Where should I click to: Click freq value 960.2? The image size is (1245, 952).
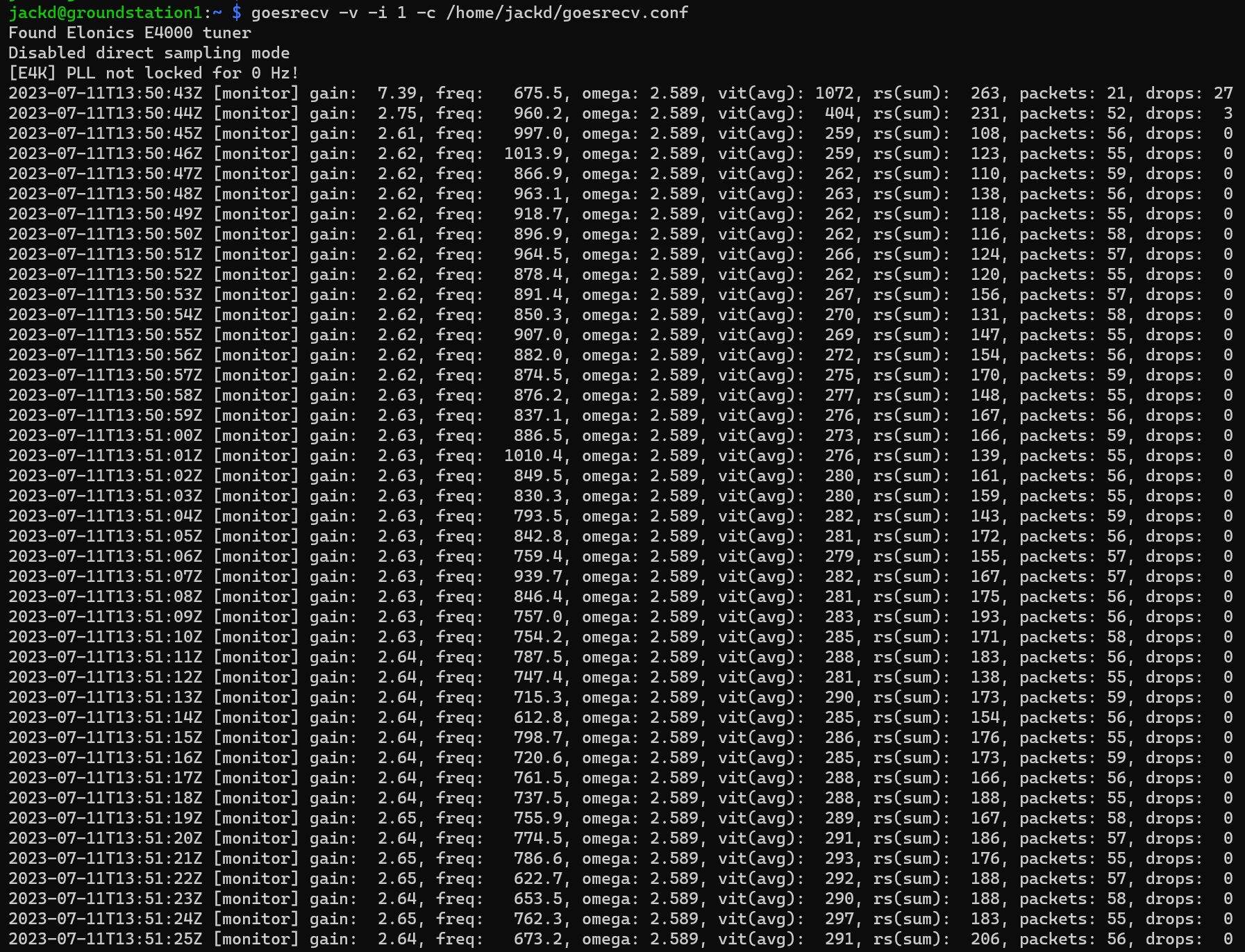click(x=538, y=113)
